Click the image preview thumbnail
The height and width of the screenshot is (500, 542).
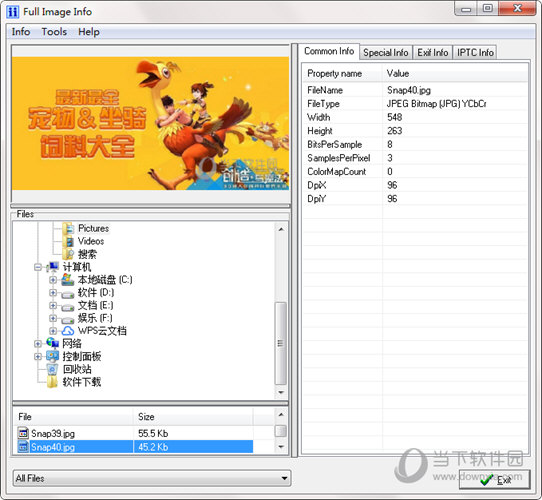[151, 123]
